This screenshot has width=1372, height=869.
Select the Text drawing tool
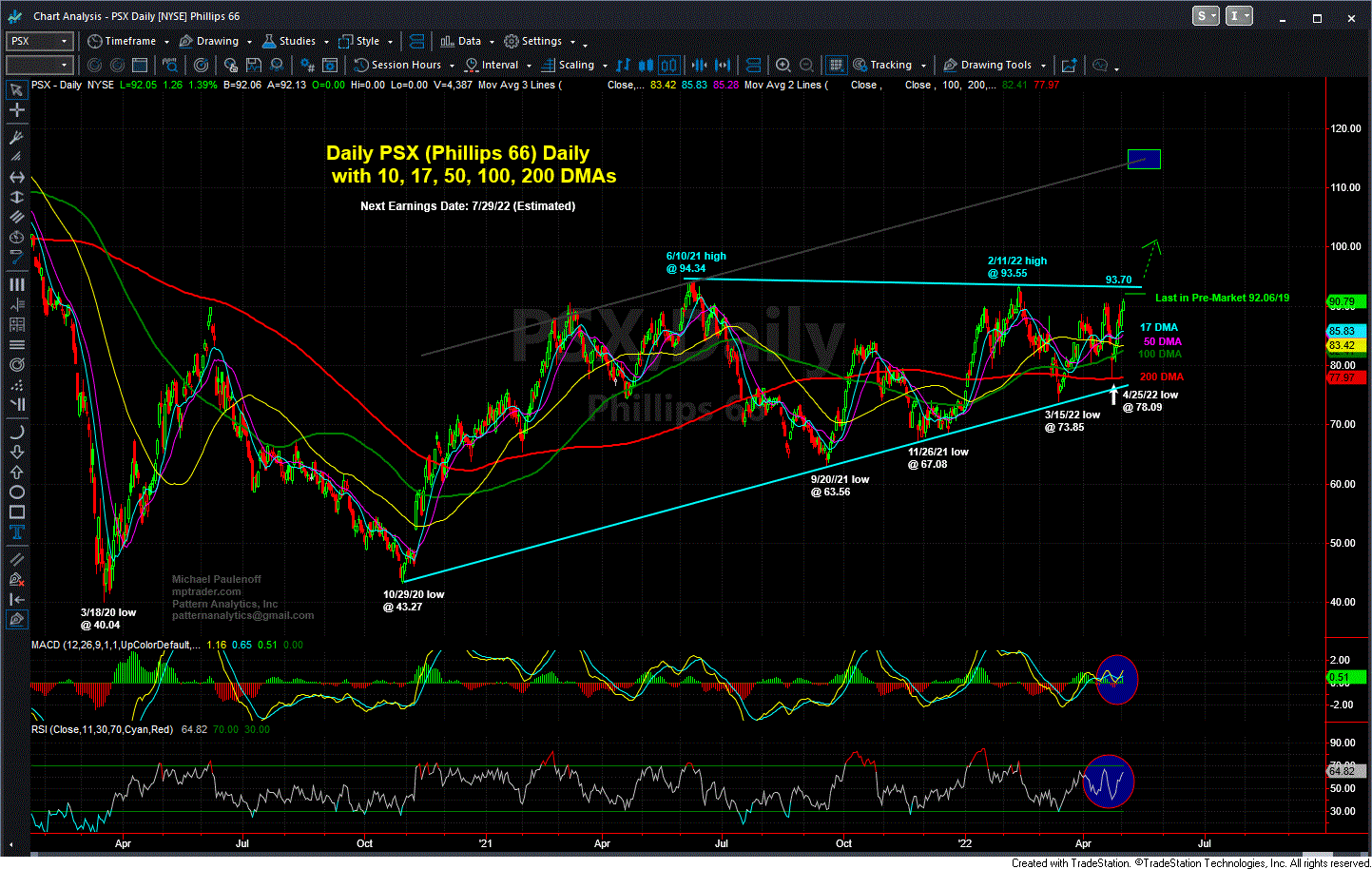click(16, 531)
